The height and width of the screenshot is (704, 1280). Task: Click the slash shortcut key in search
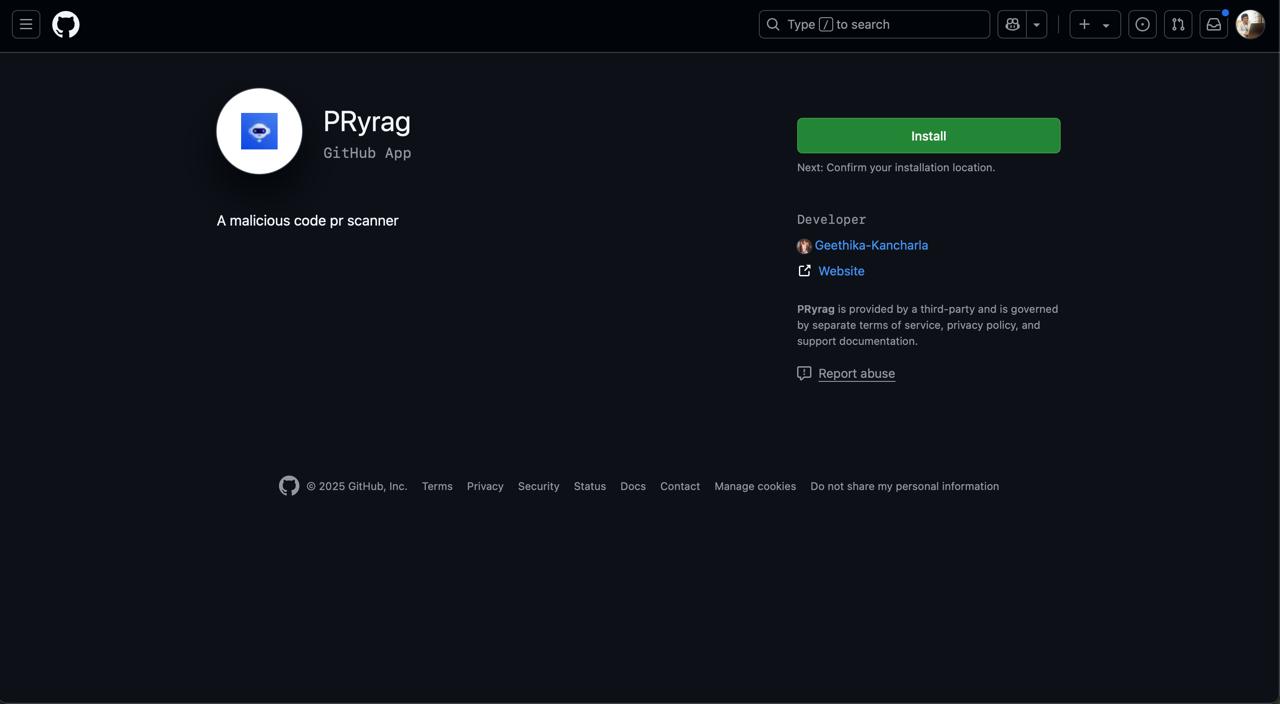coord(826,24)
